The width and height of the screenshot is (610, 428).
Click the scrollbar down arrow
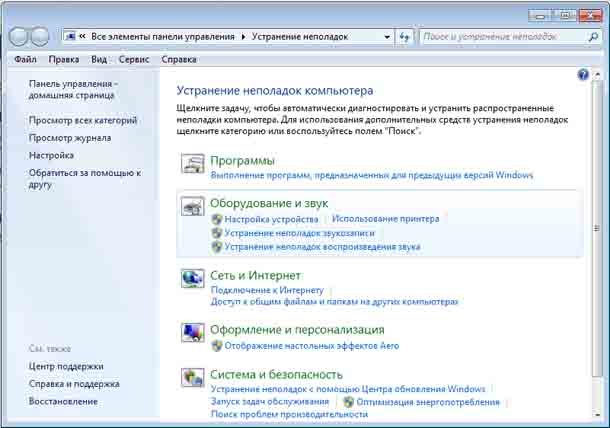click(x=597, y=415)
